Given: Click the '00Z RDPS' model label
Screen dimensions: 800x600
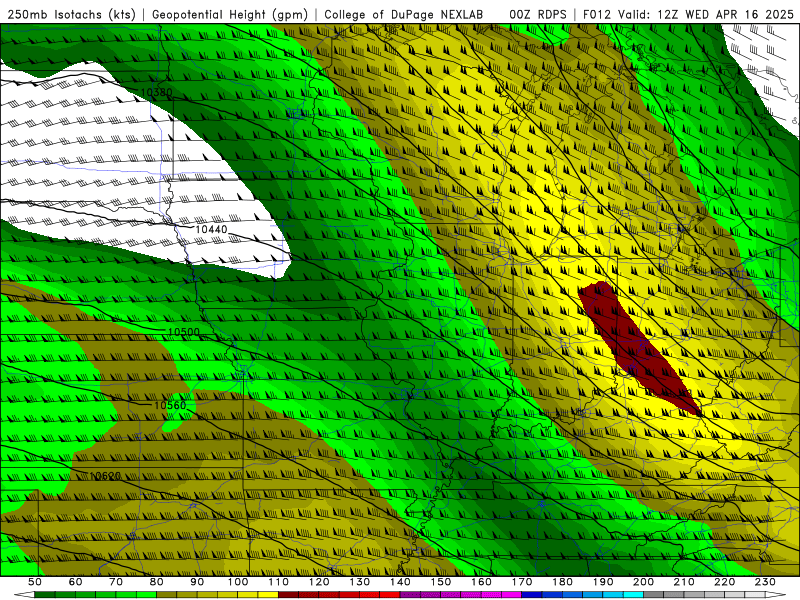Looking at the screenshot, I should point(538,14).
